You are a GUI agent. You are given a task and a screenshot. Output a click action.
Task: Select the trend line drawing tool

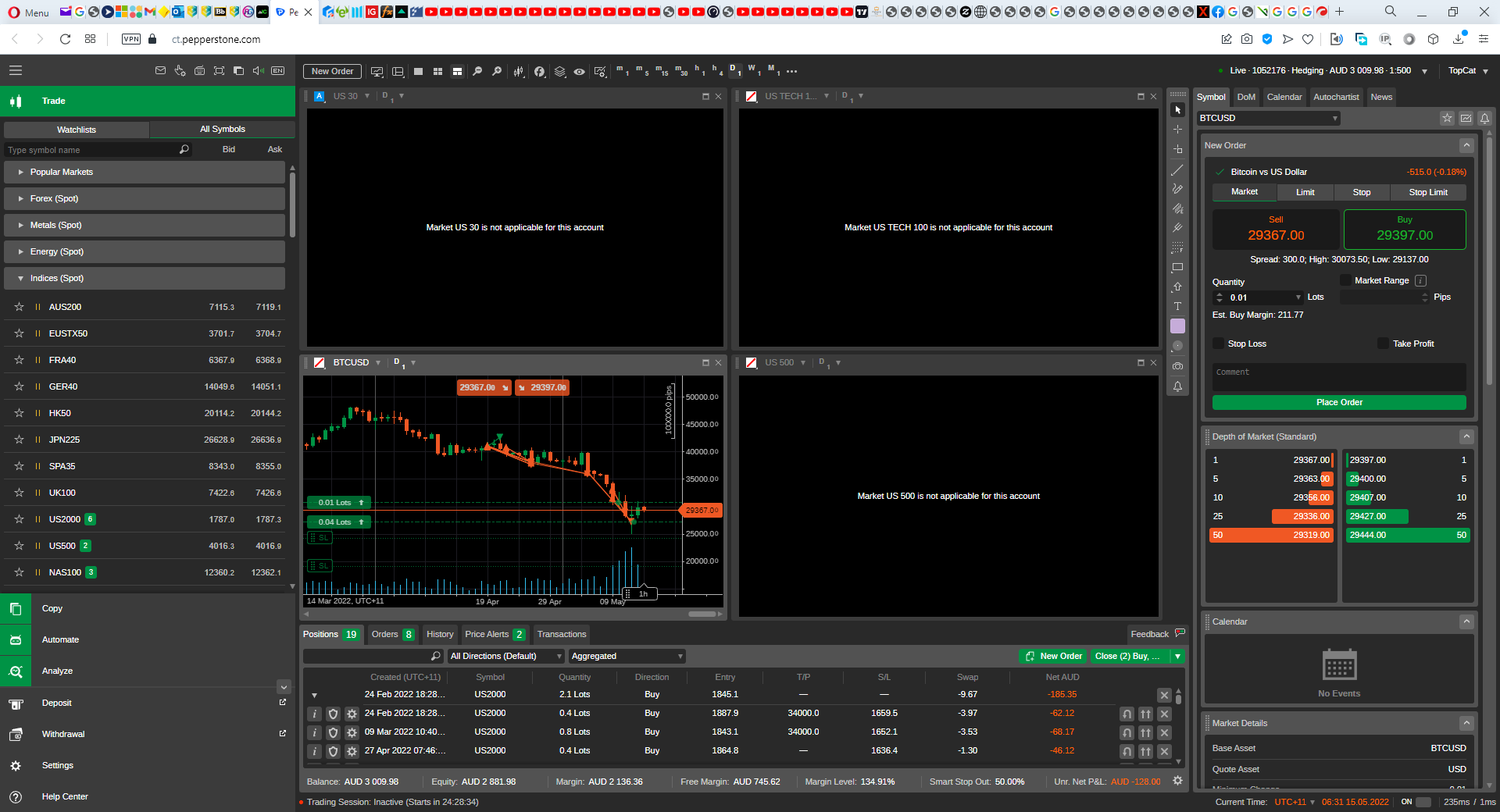[x=1177, y=169]
